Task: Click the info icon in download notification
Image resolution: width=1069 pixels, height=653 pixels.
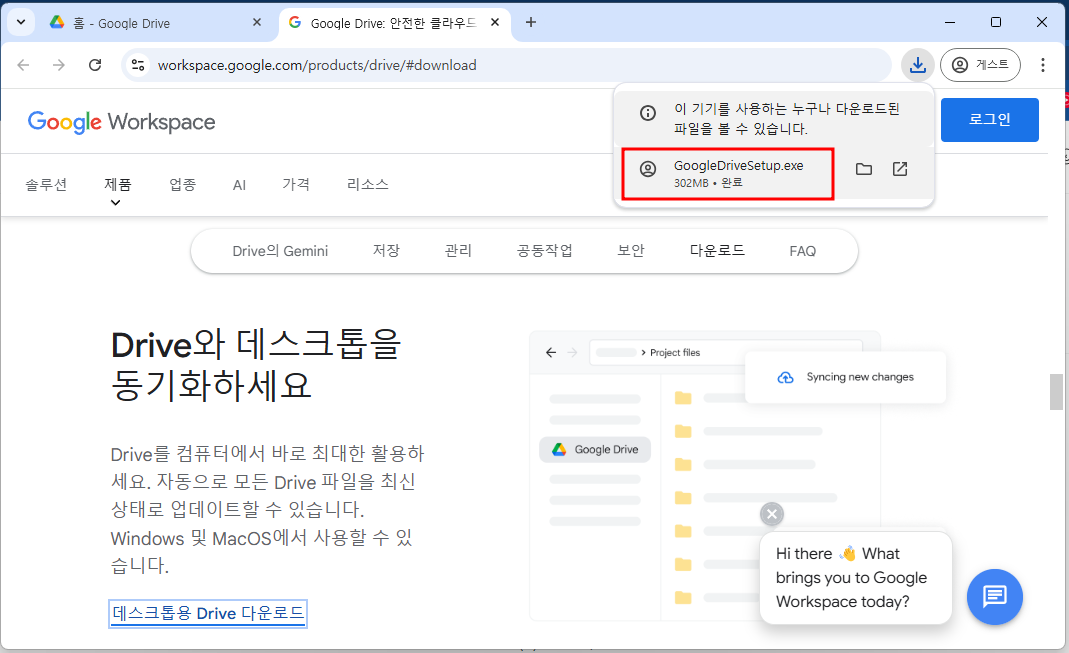Action: [x=647, y=113]
